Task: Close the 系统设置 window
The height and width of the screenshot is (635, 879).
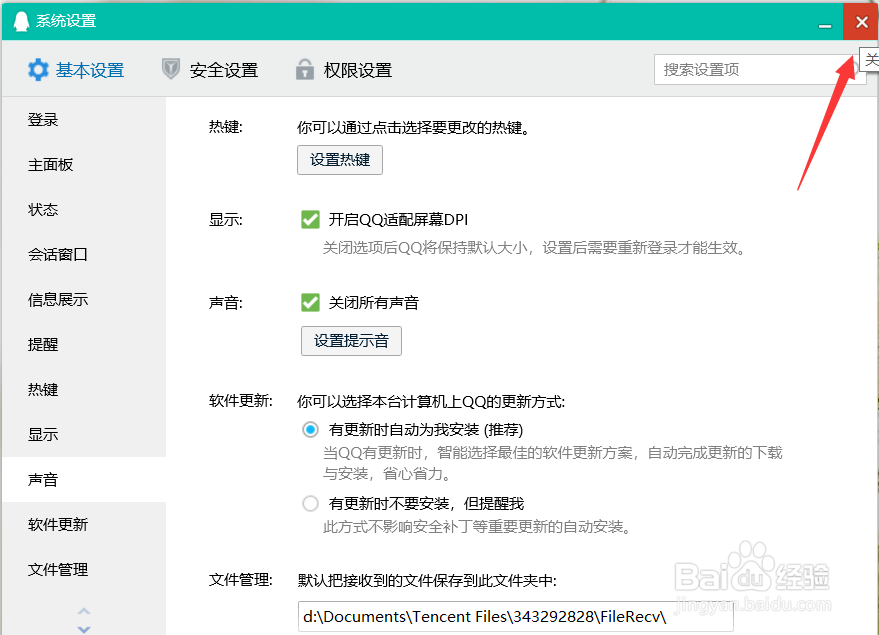Action: (861, 22)
